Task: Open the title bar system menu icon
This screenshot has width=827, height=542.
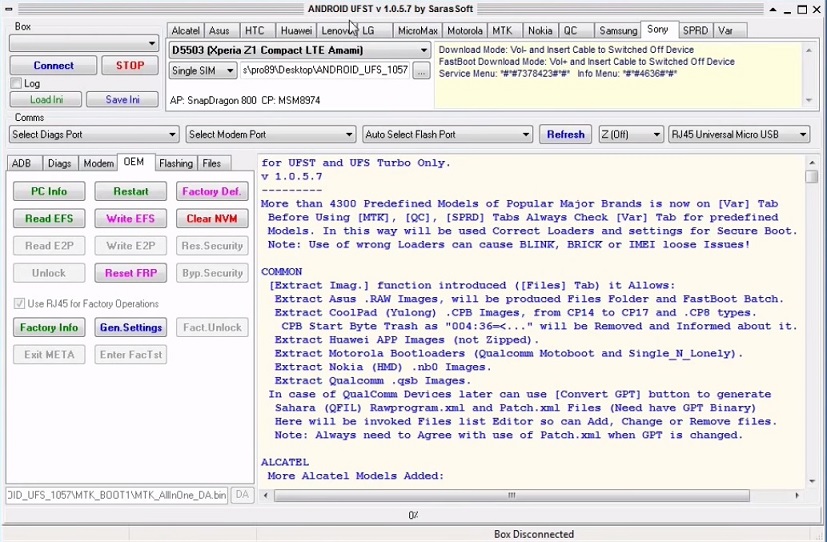Action: (x=8, y=9)
